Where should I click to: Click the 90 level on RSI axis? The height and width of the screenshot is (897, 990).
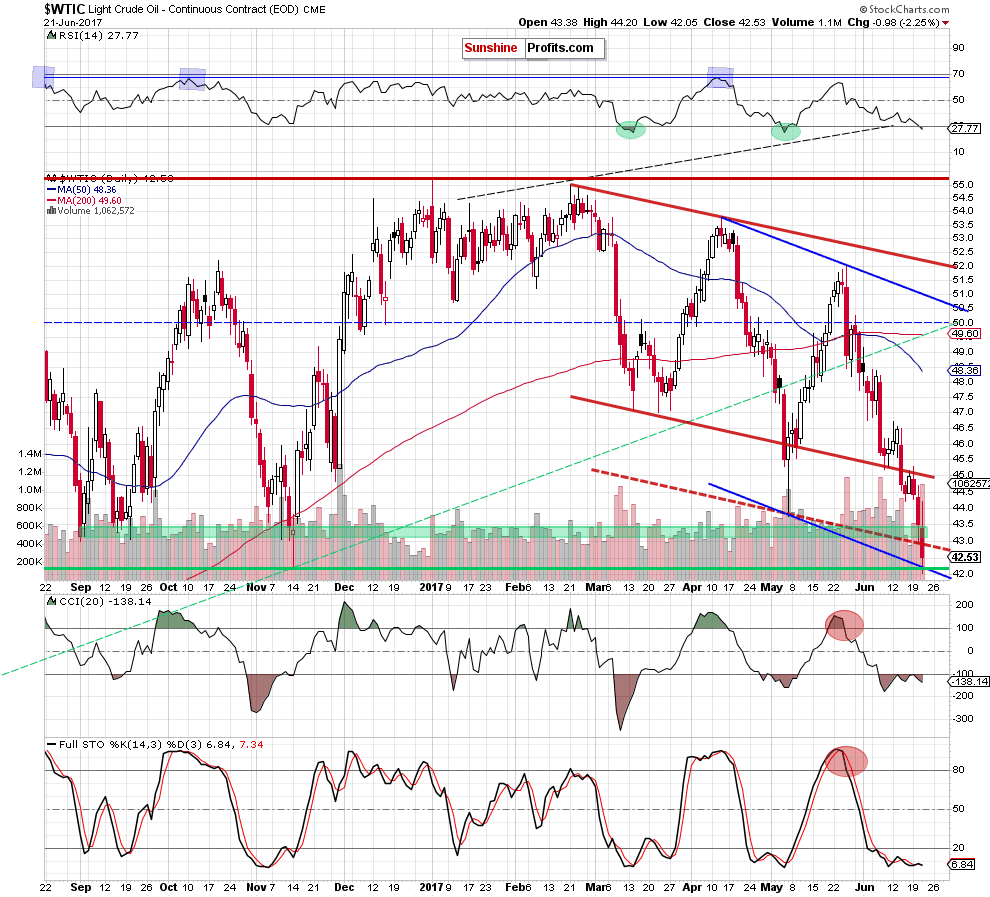pos(958,47)
